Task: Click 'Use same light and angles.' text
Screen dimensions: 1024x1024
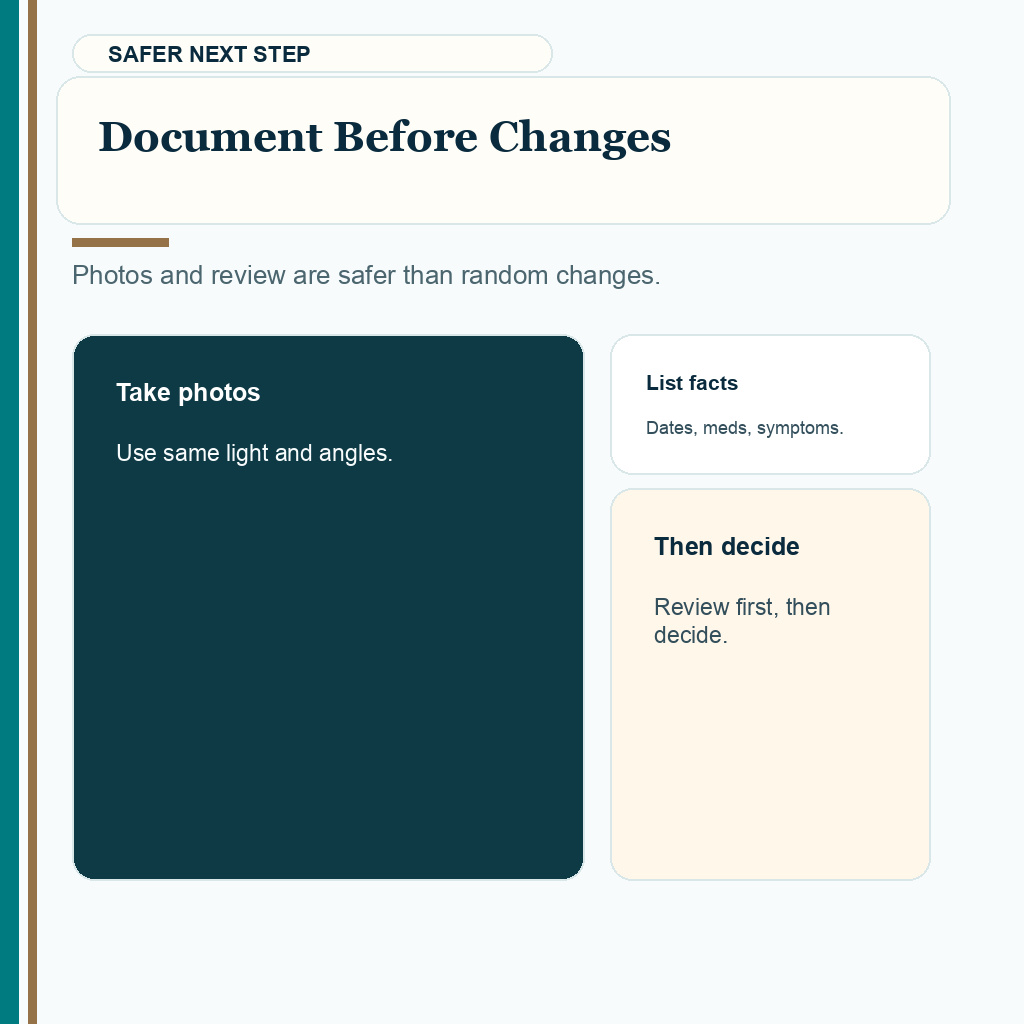Action: click(254, 453)
